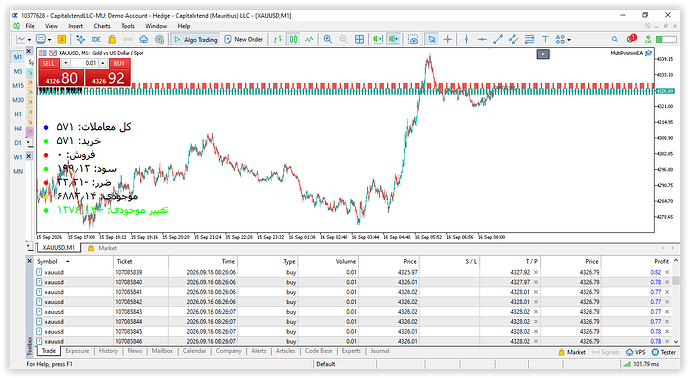Select the cursor arrow tool

tap(432, 39)
